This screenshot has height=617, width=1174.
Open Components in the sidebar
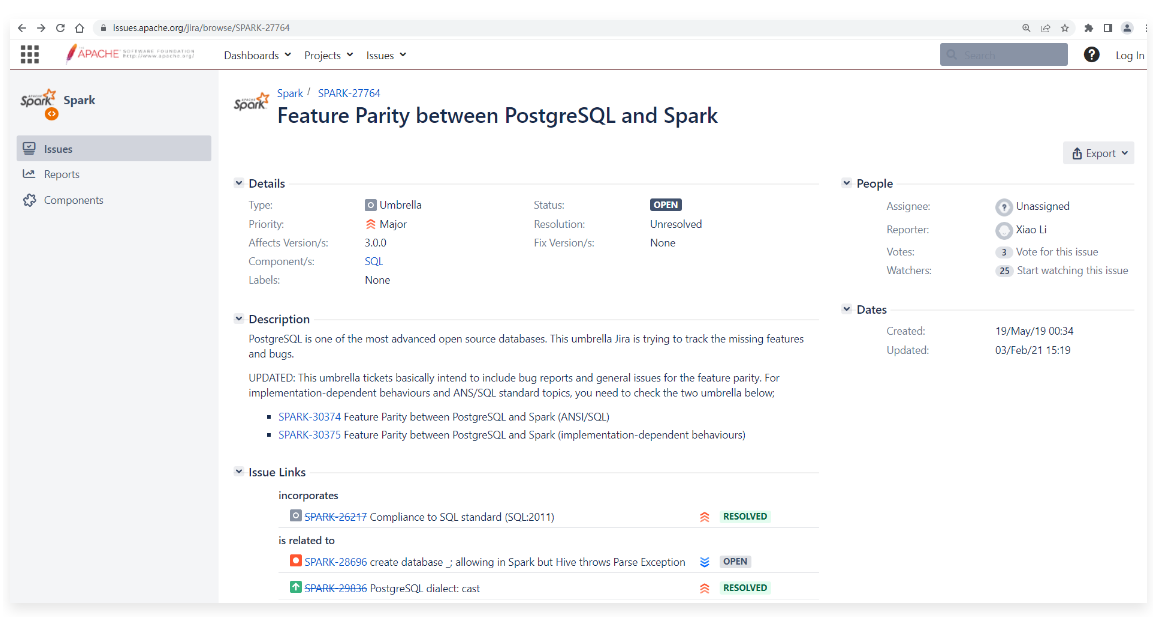73,200
